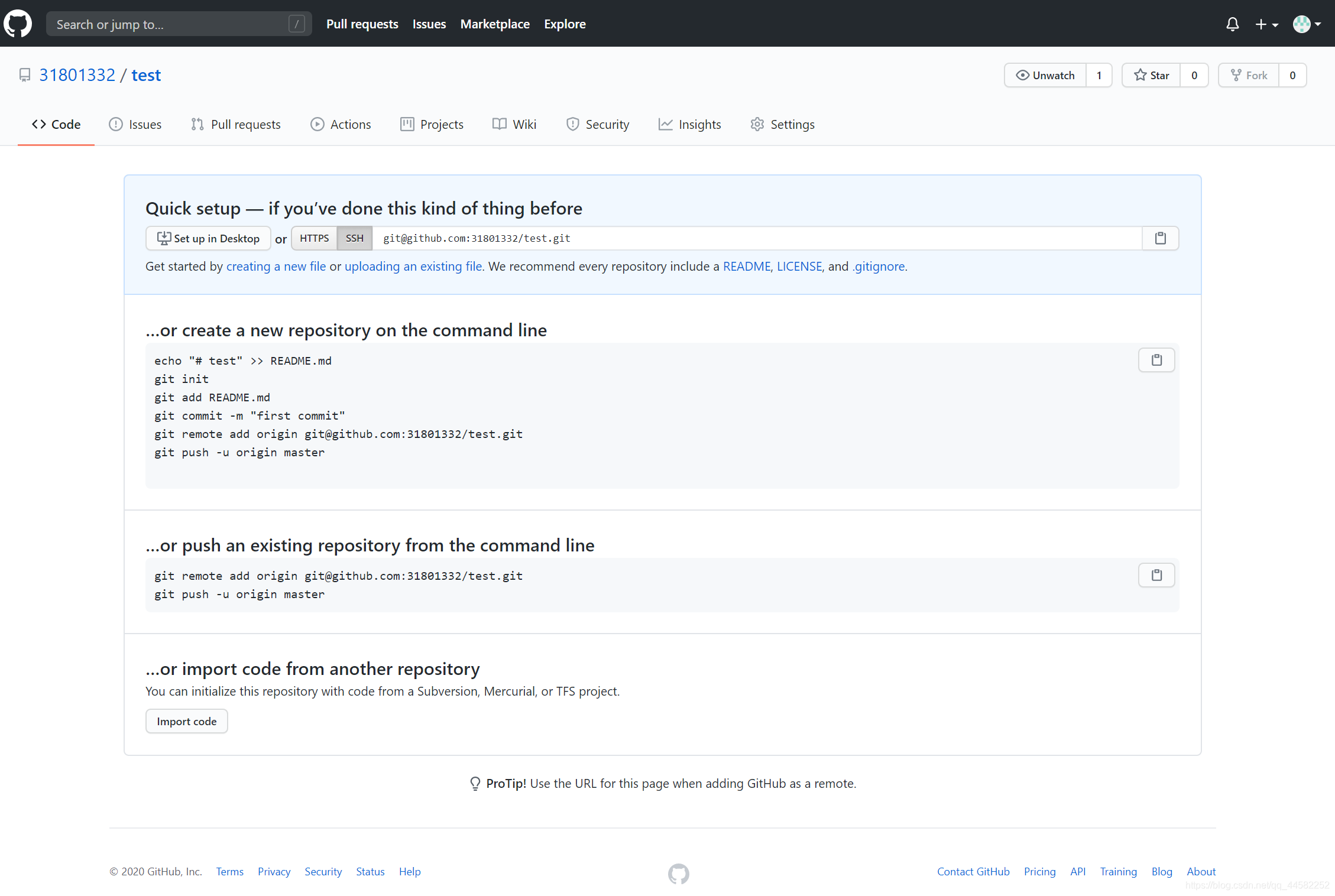Click the Unwatch button

pos(1045,75)
